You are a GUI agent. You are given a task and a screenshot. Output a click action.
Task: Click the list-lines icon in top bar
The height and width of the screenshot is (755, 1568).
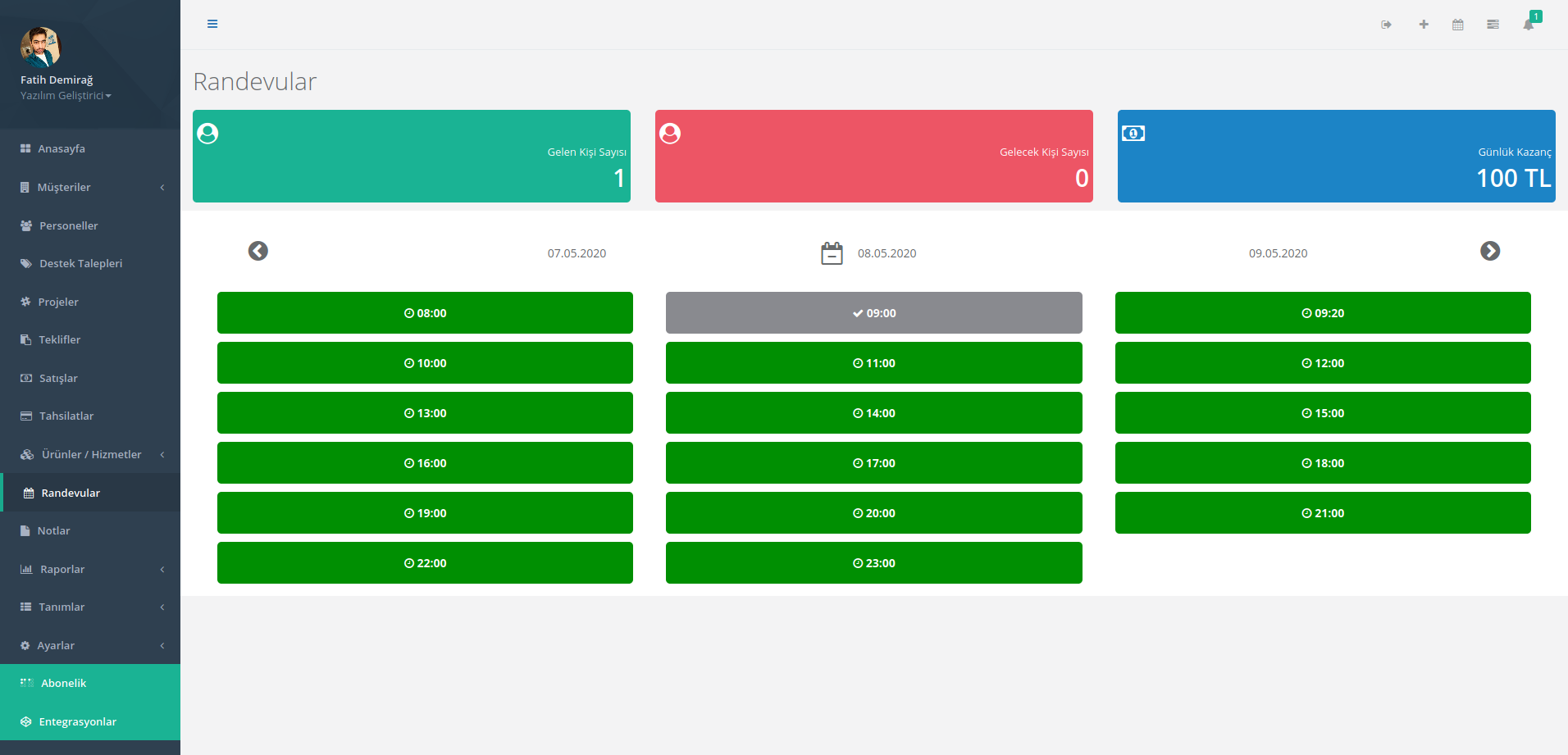pos(1493,25)
